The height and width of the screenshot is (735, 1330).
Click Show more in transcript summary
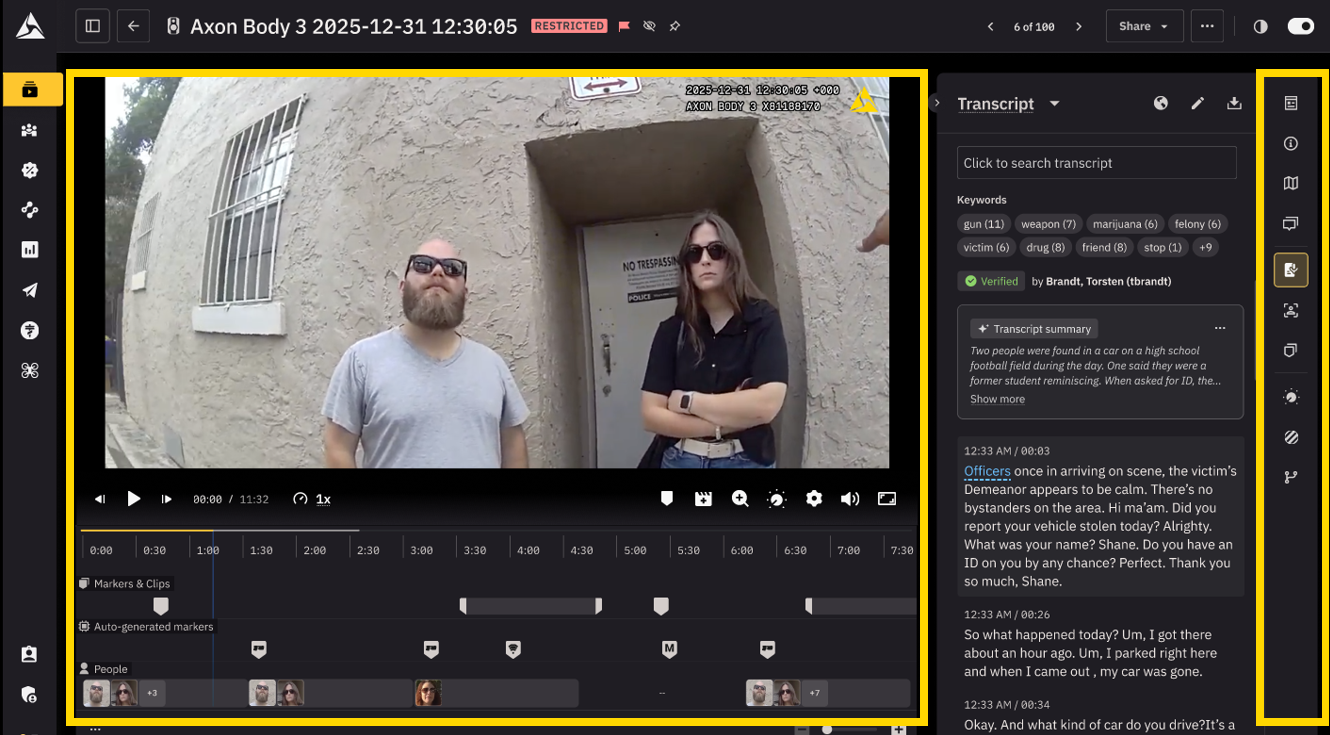(997, 399)
